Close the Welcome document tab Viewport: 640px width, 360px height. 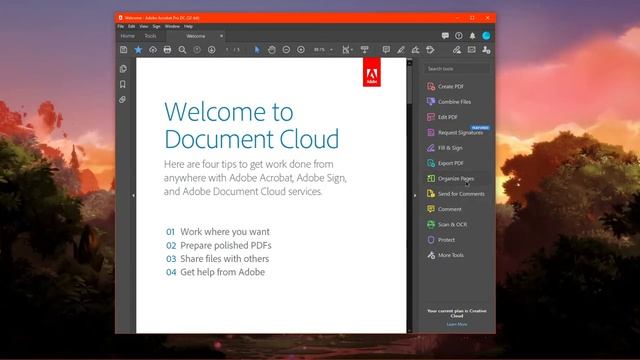tap(221, 36)
